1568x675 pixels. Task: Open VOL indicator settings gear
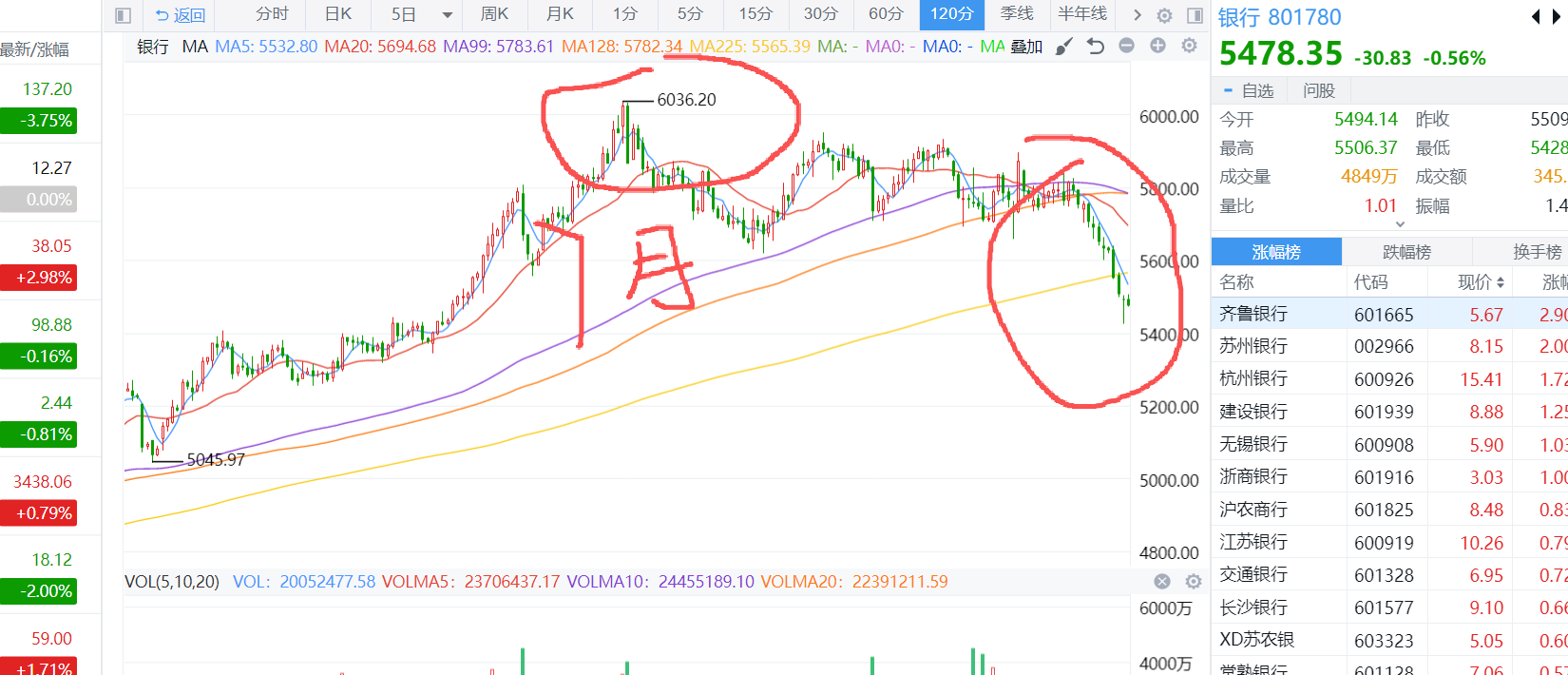(x=1194, y=581)
